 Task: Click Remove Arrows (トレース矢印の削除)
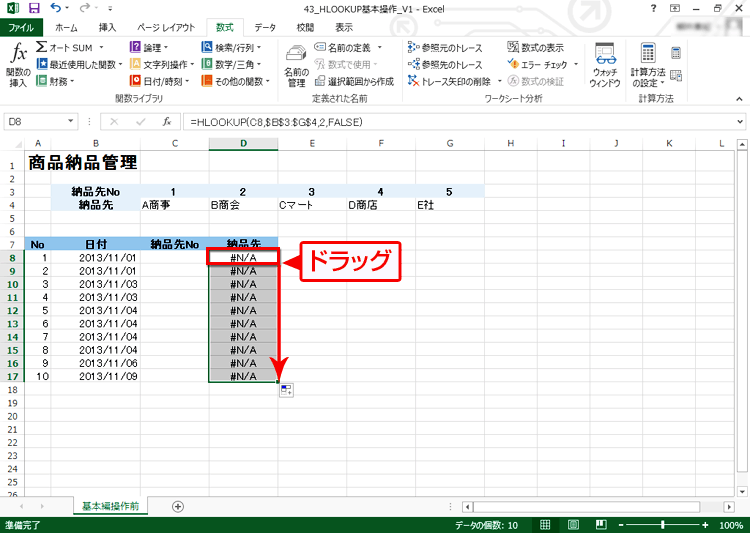point(449,81)
